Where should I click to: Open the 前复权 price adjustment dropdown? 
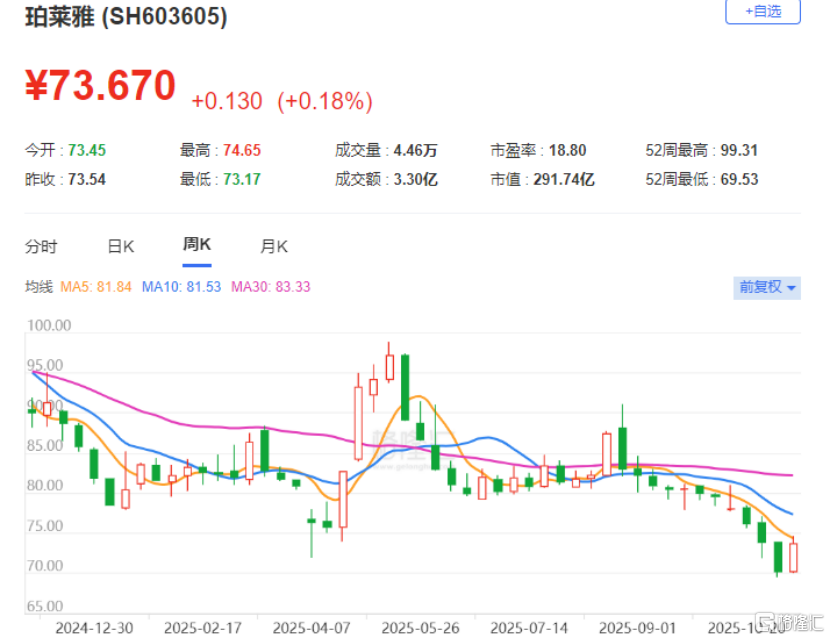[x=767, y=287]
